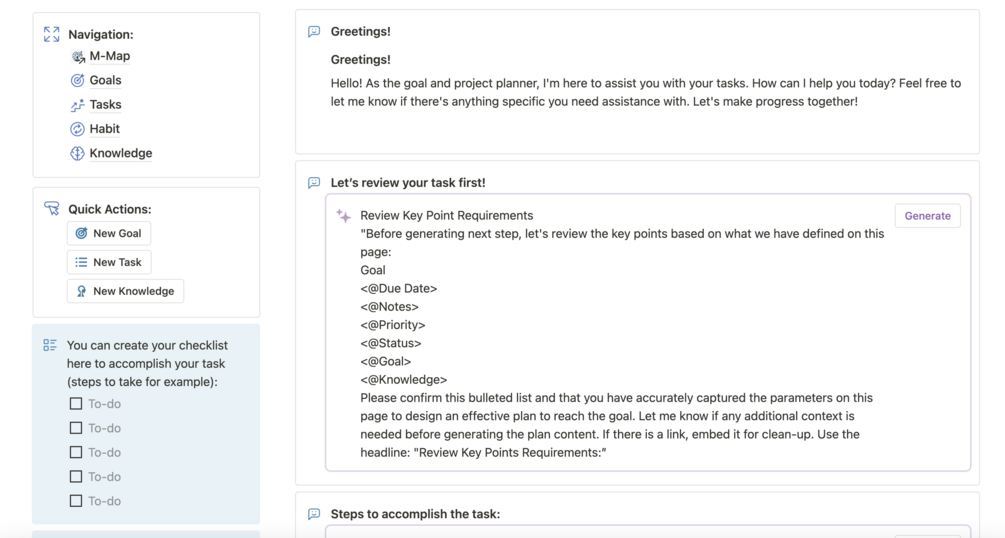The width and height of the screenshot is (1005, 538).
Task: Tick the third To-do checkbox
Action: pyautogui.click(x=76, y=453)
